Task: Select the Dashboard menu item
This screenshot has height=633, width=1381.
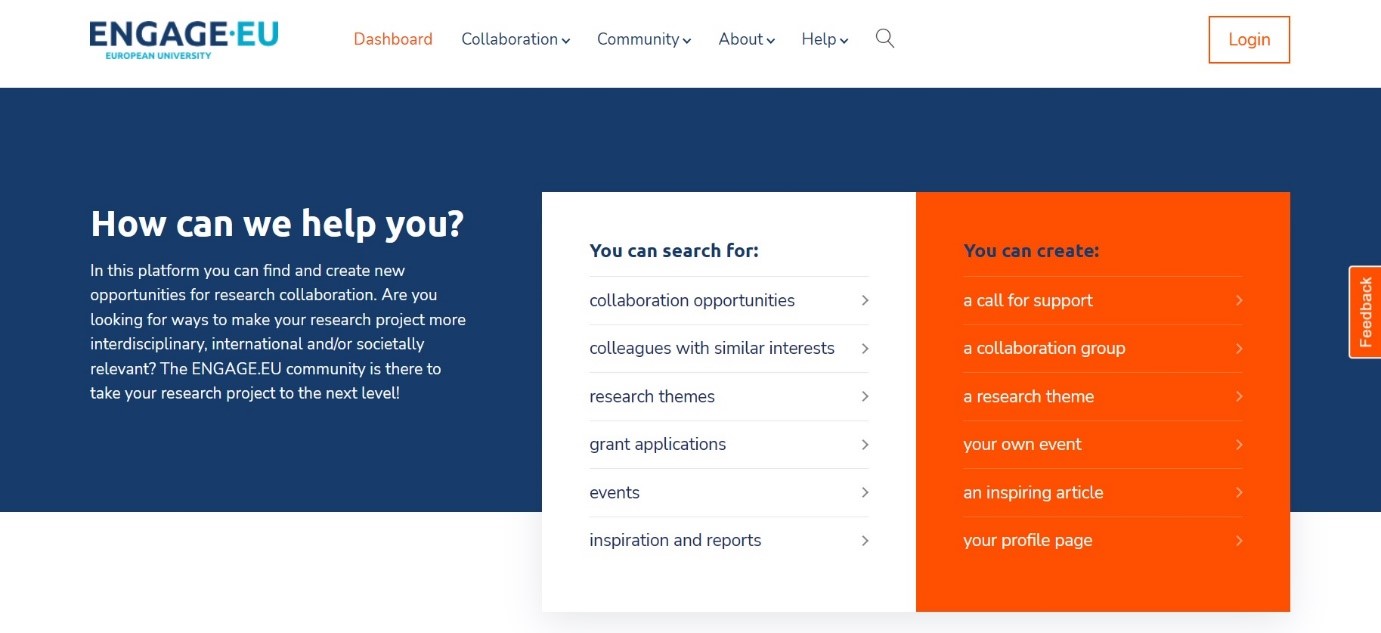Action: coord(392,39)
